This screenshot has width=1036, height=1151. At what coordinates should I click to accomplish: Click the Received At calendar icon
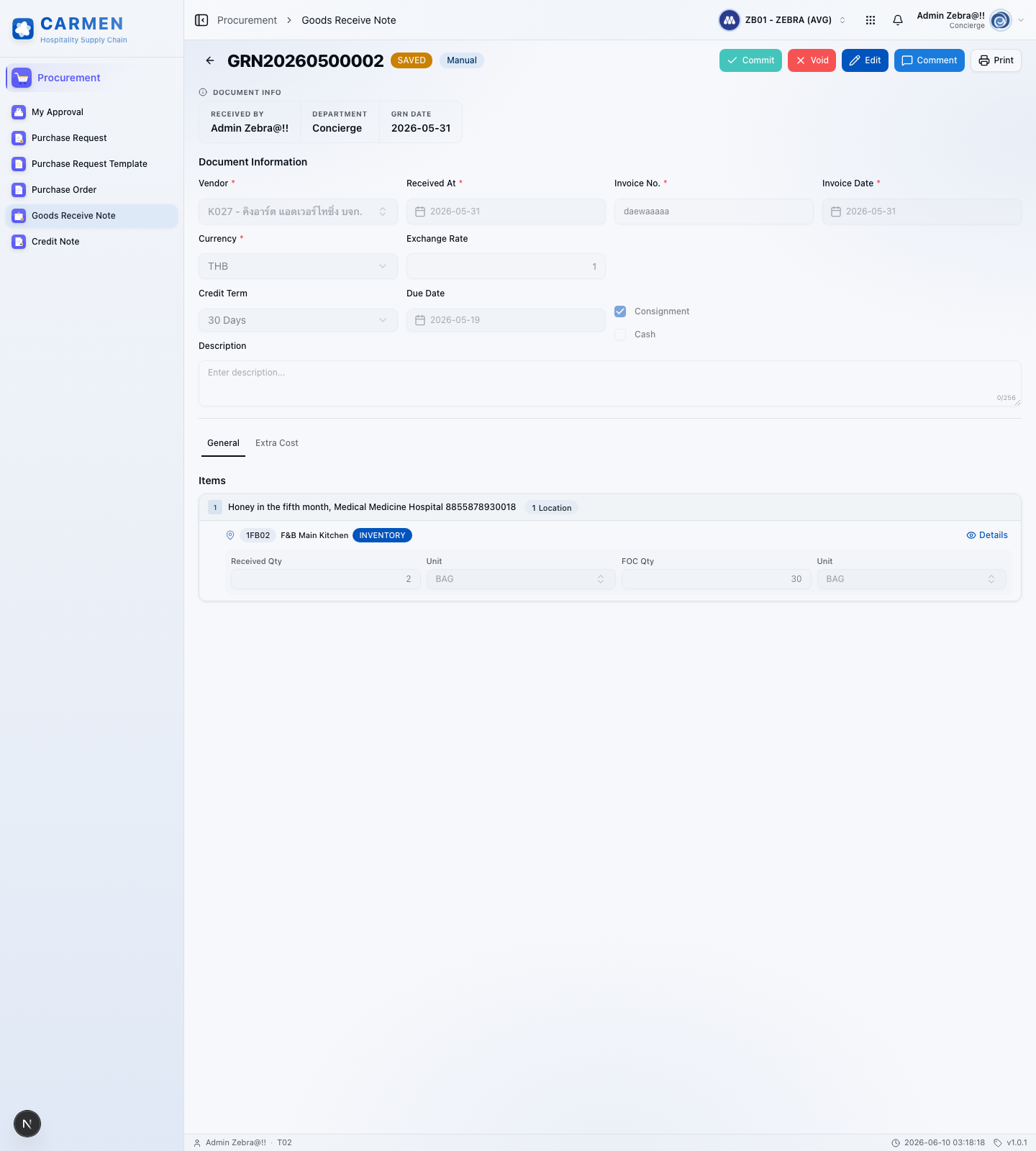point(420,211)
